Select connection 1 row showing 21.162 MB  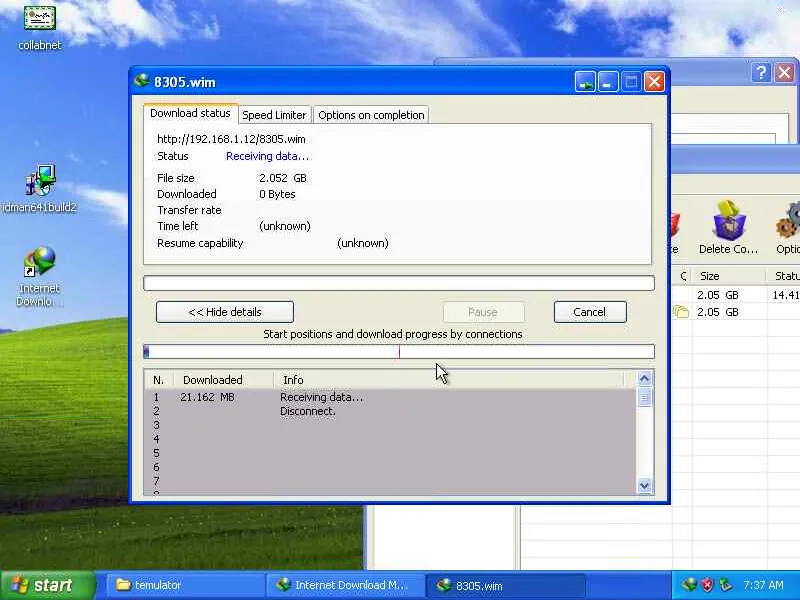click(x=390, y=397)
